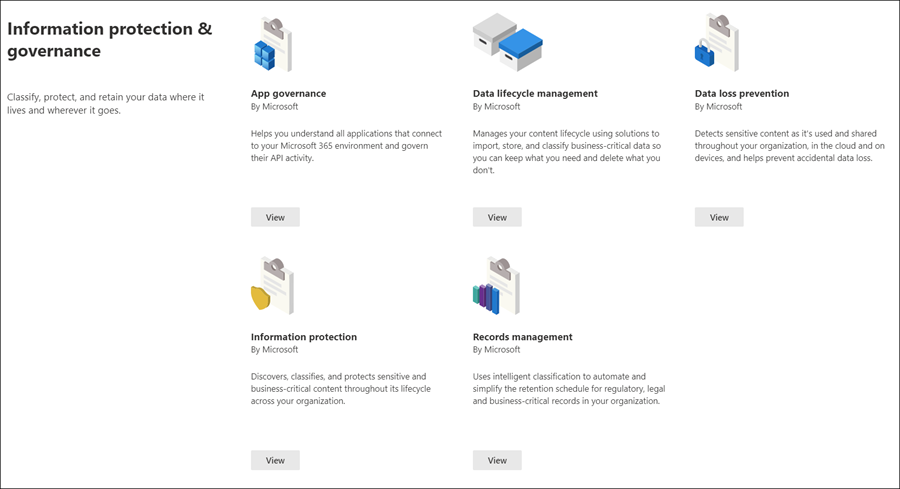Click the Data loss prevention title
The image size is (900, 489).
pyautogui.click(x=742, y=94)
